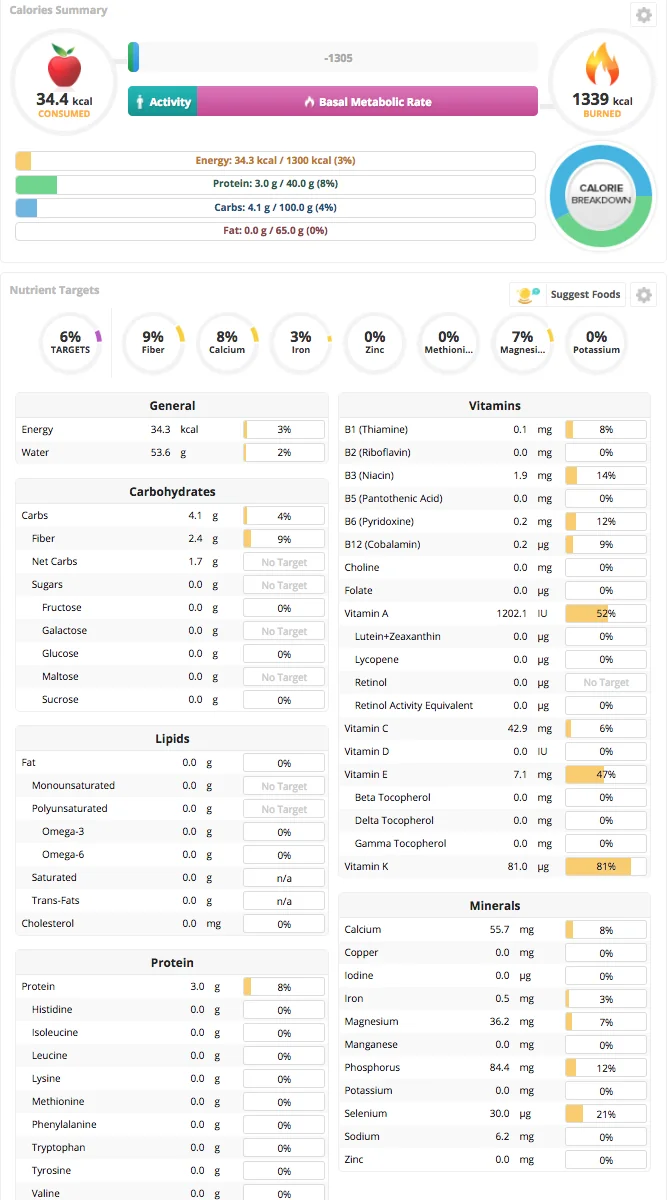Image resolution: width=671 pixels, height=1200 pixels.
Task: Open Nutrient Targets settings gear
Action: tap(644, 295)
